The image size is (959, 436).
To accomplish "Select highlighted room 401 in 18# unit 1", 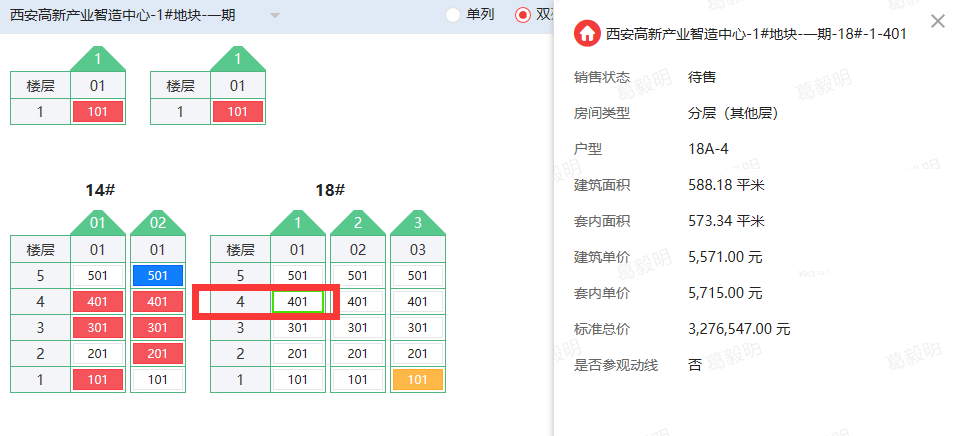I will [x=297, y=301].
